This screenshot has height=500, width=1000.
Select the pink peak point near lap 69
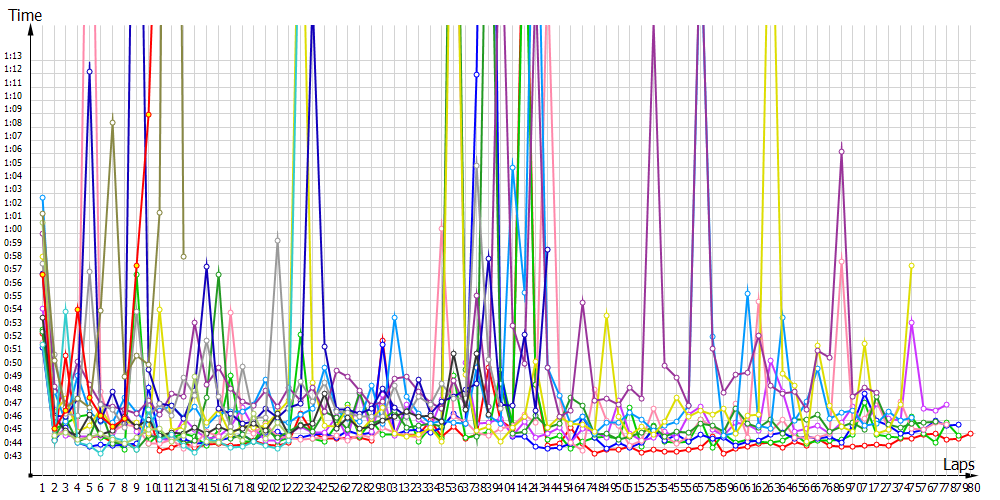(x=842, y=262)
